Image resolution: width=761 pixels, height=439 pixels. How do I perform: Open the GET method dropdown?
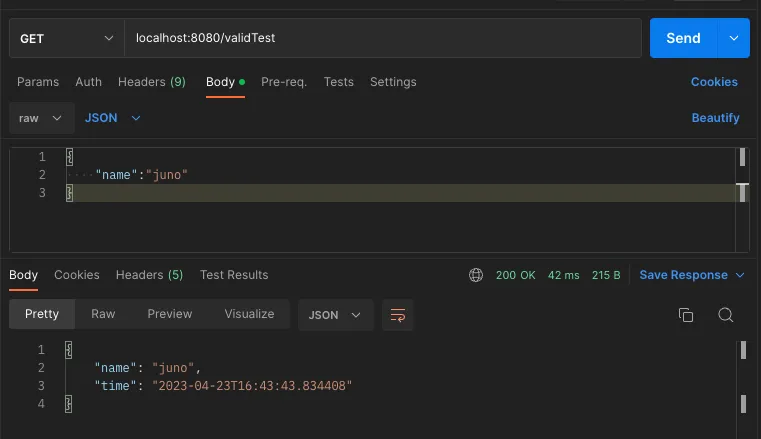(x=66, y=38)
